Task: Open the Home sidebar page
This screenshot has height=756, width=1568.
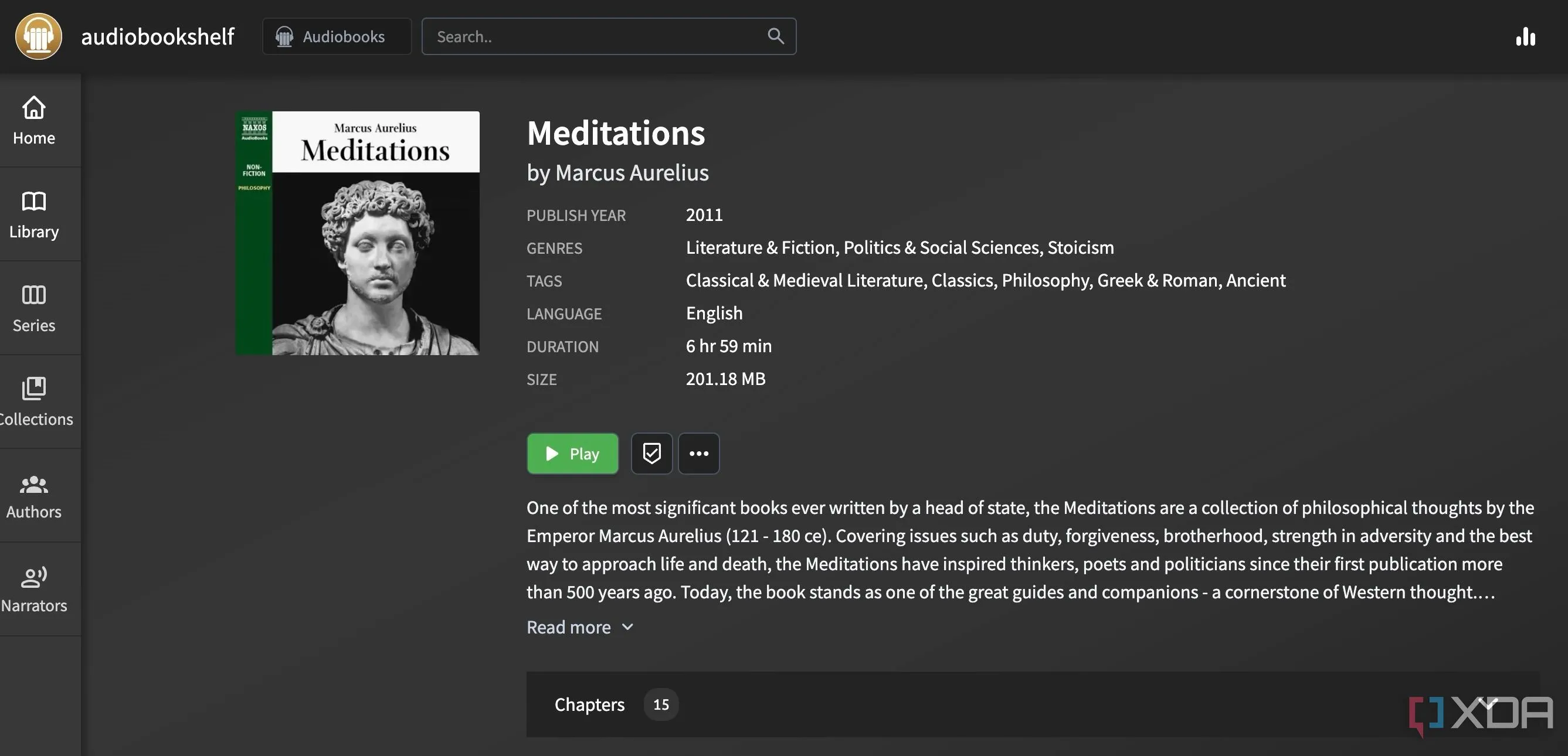Action: (34, 120)
